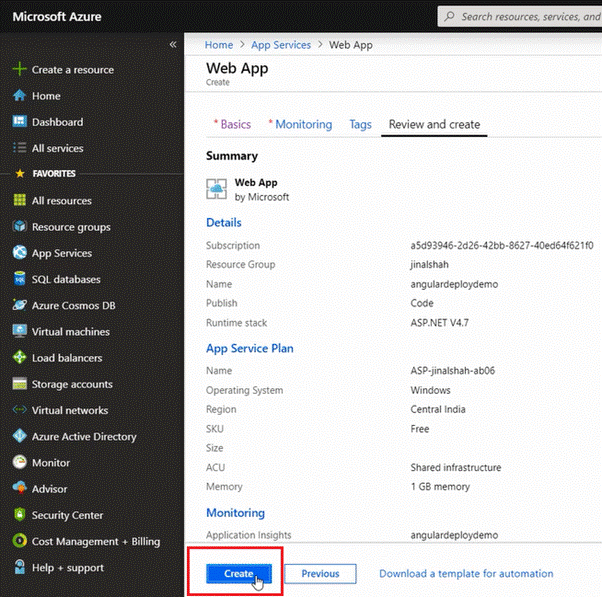
Task: Open Security Center in the sidebar
Action: coord(67,515)
